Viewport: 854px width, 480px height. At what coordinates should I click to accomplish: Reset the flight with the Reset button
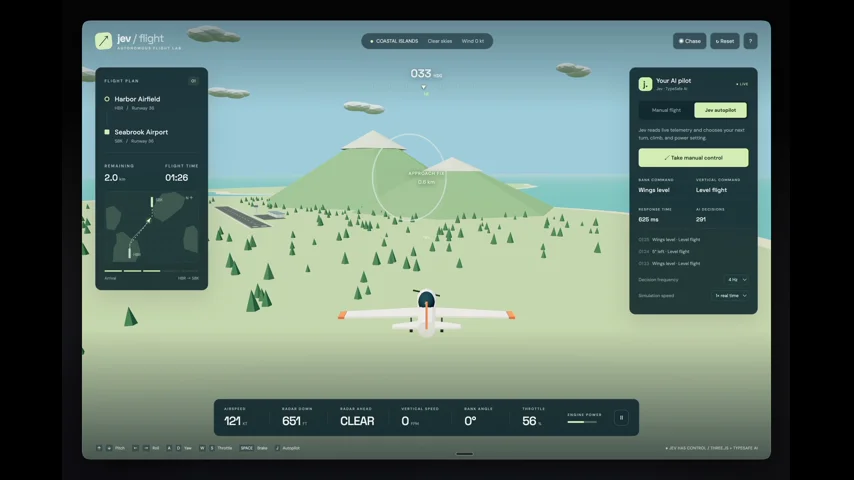[x=724, y=41]
